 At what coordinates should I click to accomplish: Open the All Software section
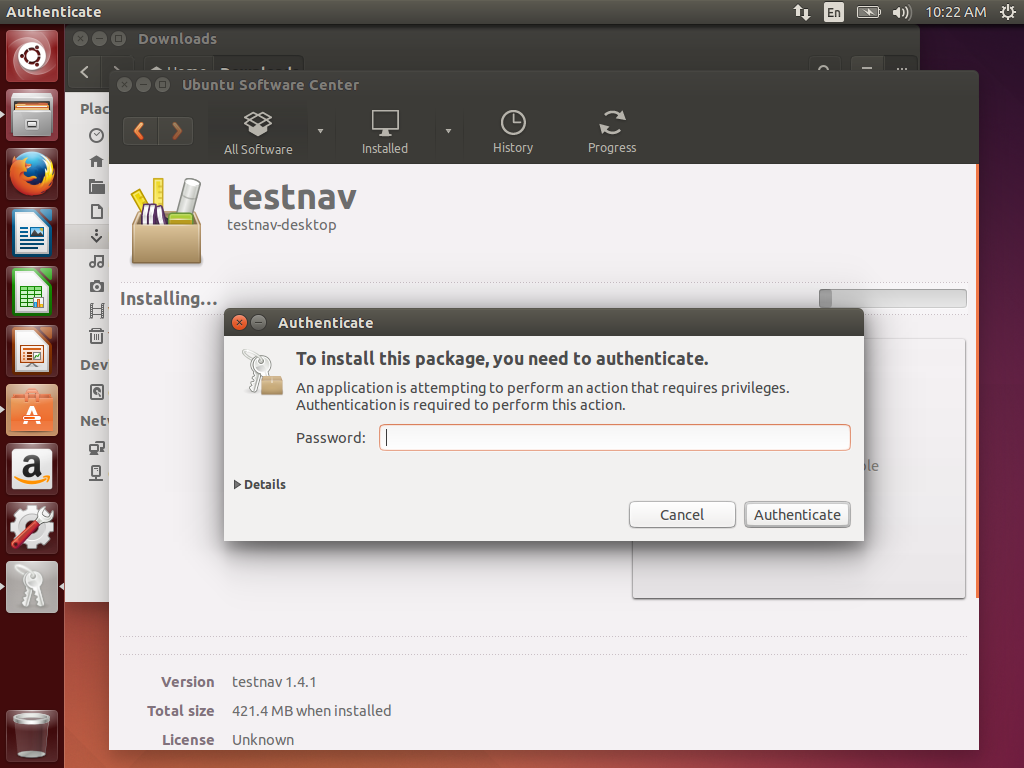click(258, 132)
